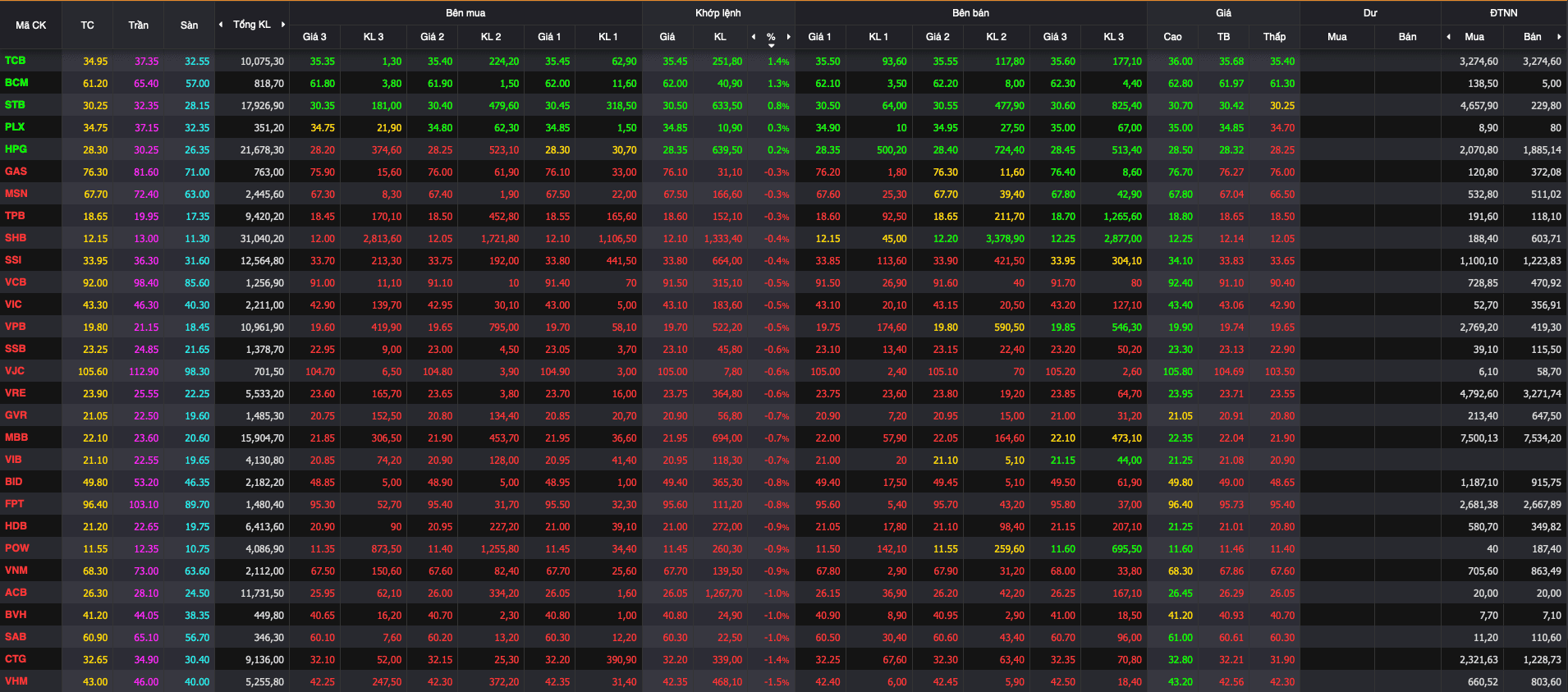Open the SAB stock symbol
Screen dimensions: 1568x692
pos(15,637)
